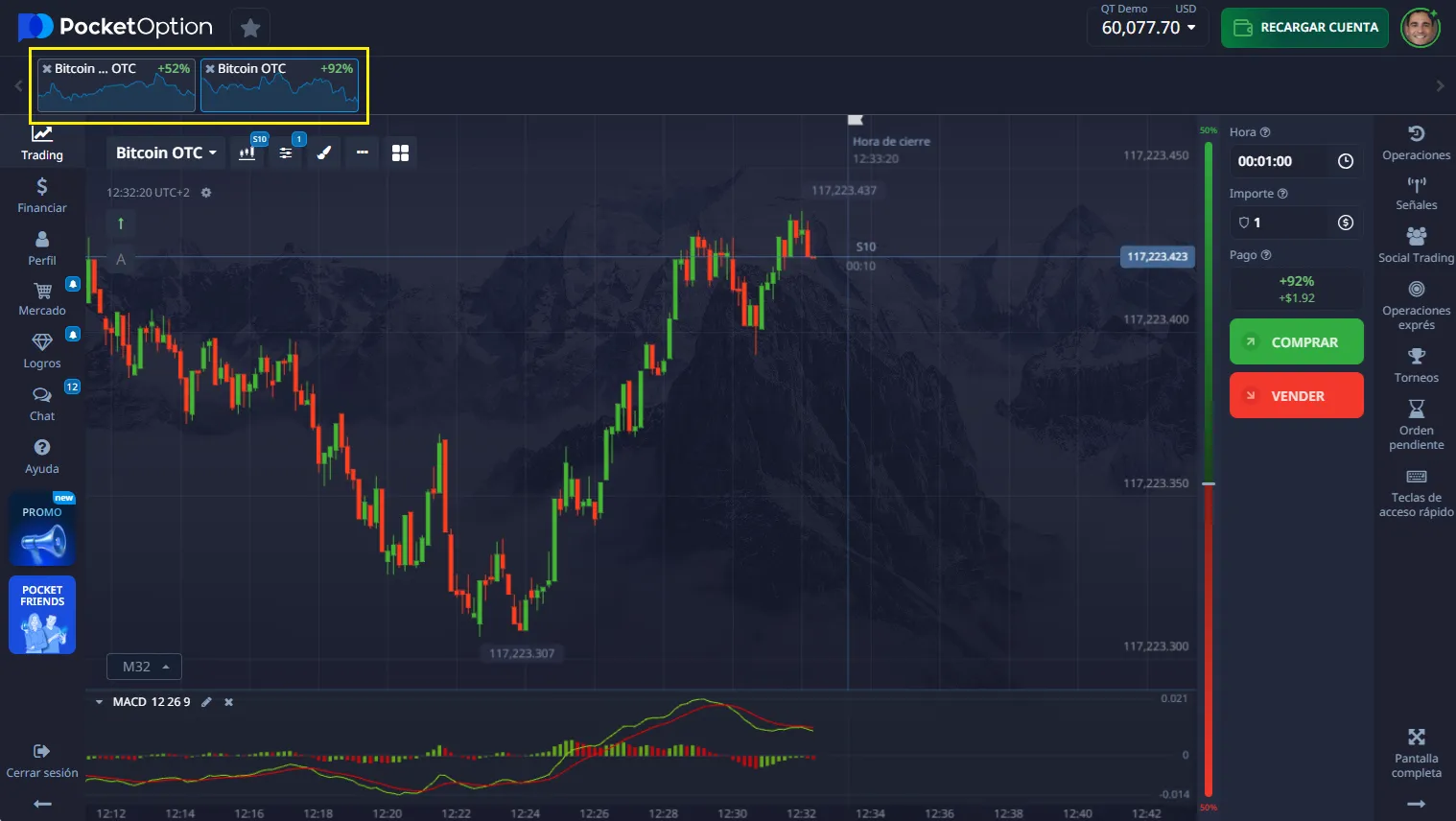Edit the MACD indicator pencil icon
This screenshot has height=821, width=1456.
(x=206, y=702)
